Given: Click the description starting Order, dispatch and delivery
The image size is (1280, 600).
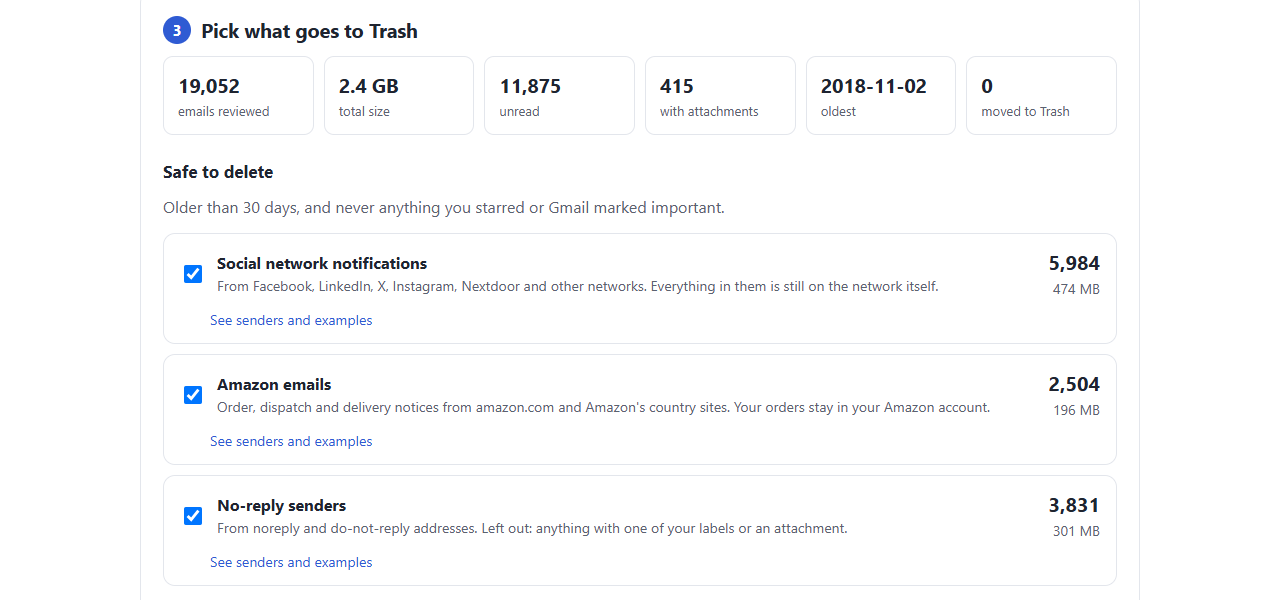Looking at the screenshot, I should 604,407.
